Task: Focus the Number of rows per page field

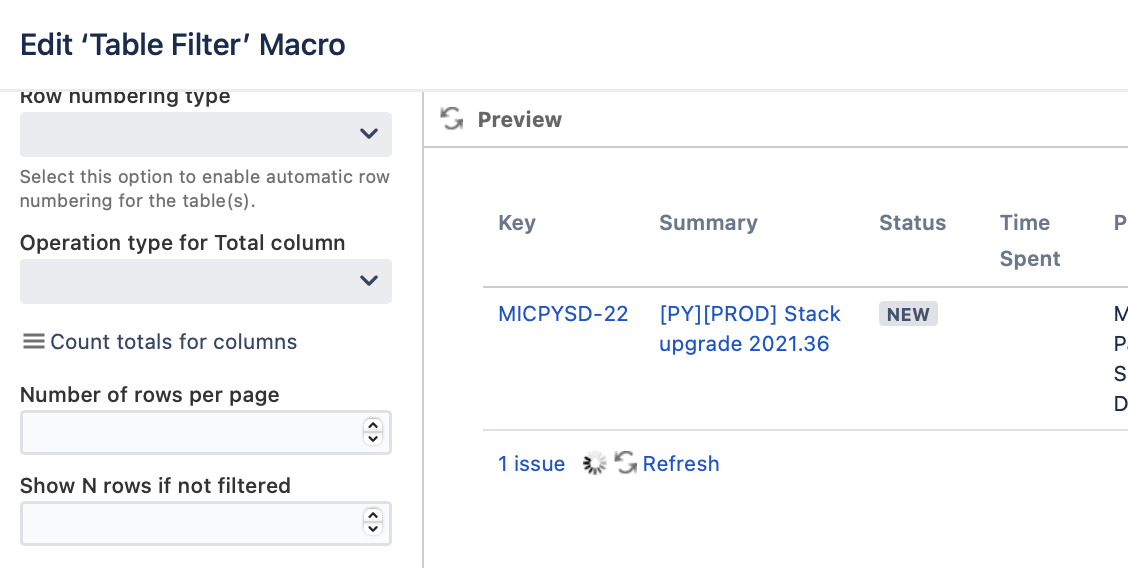Action: click(191, 432)
